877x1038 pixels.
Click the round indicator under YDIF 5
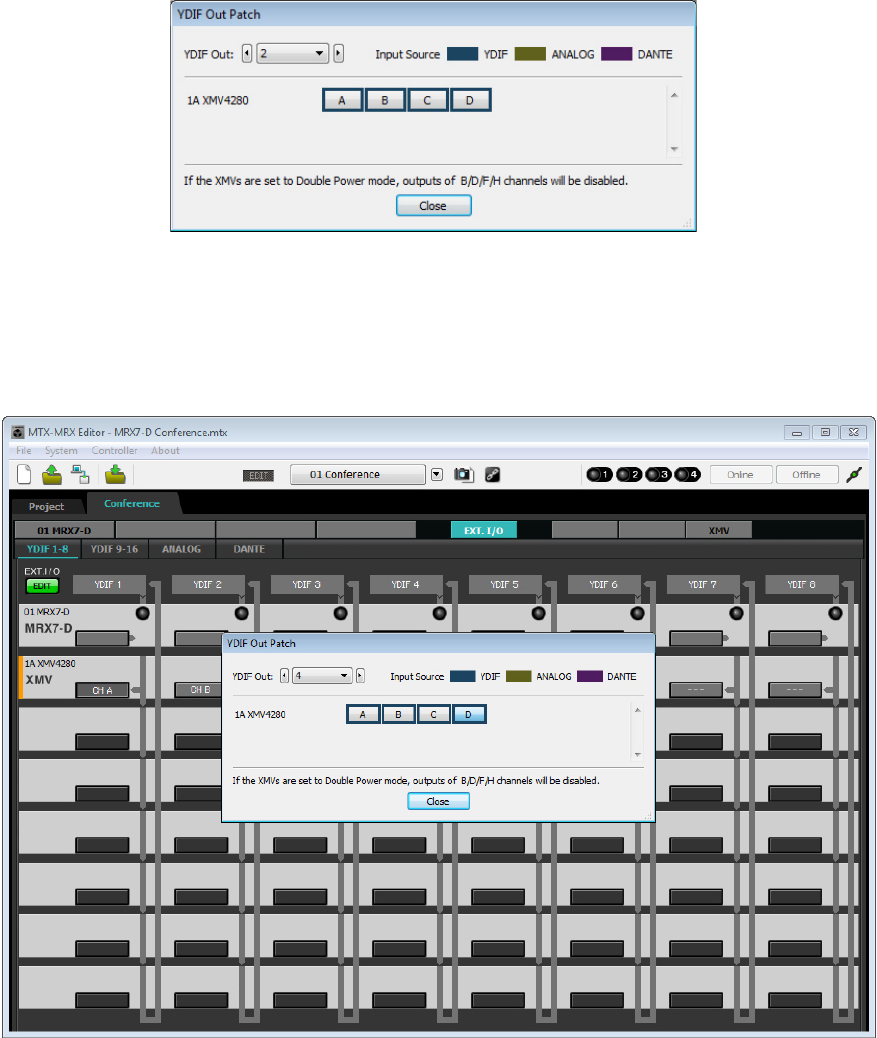pos(539,613)
